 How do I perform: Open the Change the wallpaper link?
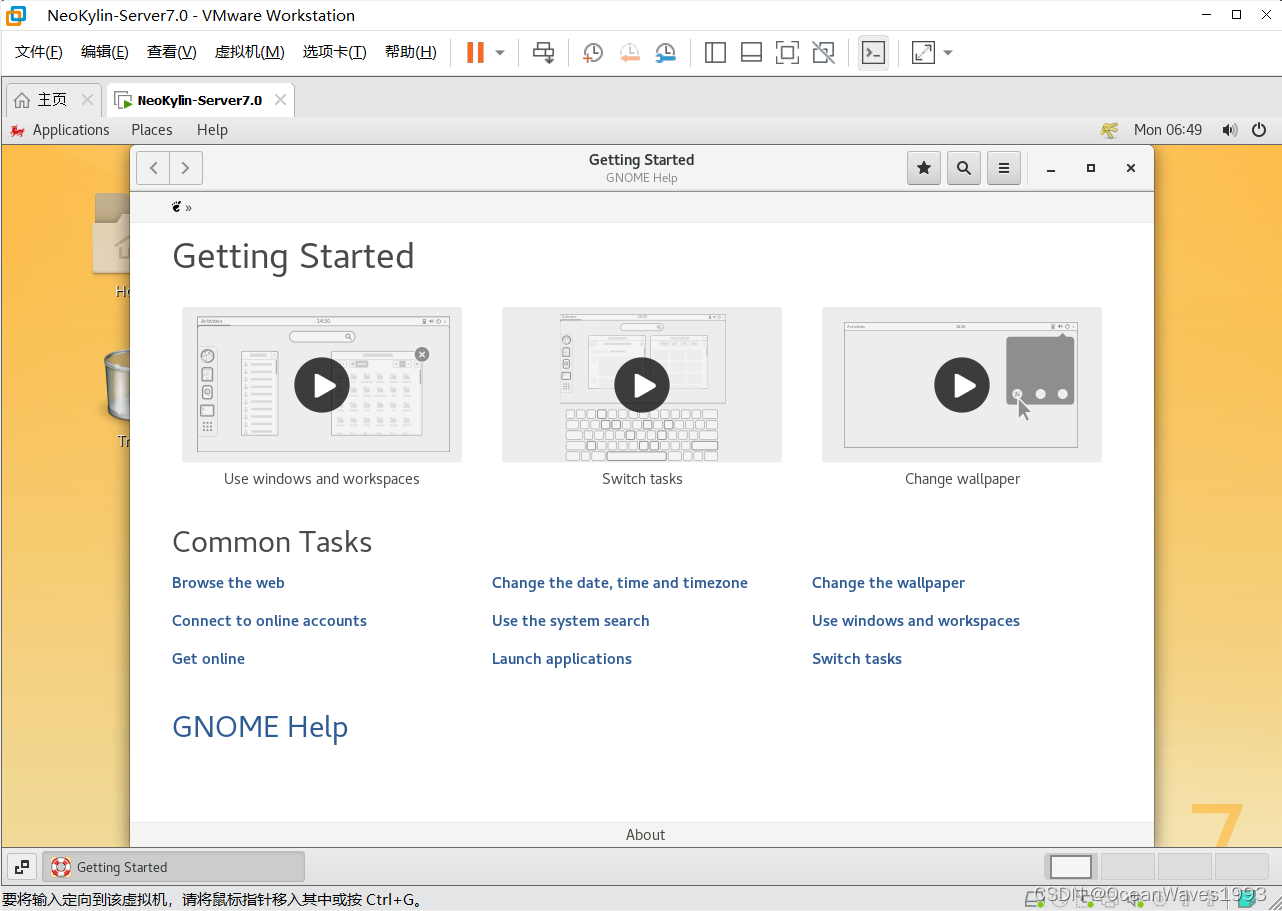point(888,583)
